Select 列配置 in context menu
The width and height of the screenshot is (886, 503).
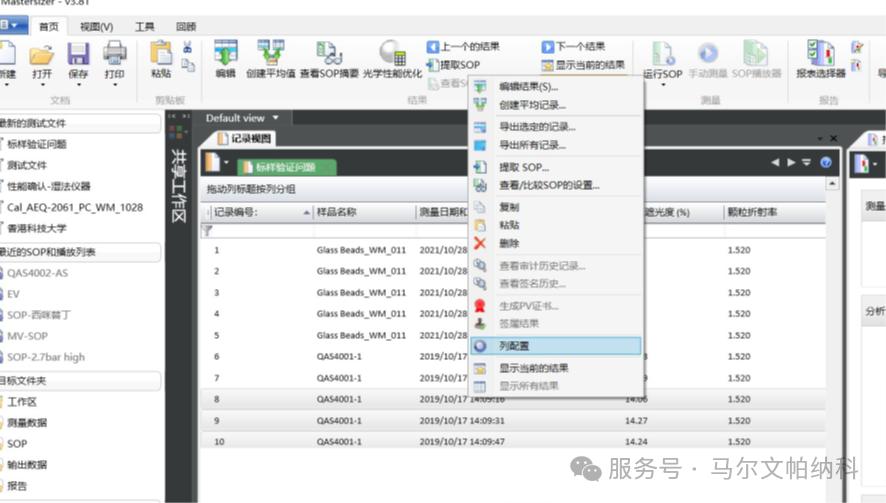(x=556, y=346)
